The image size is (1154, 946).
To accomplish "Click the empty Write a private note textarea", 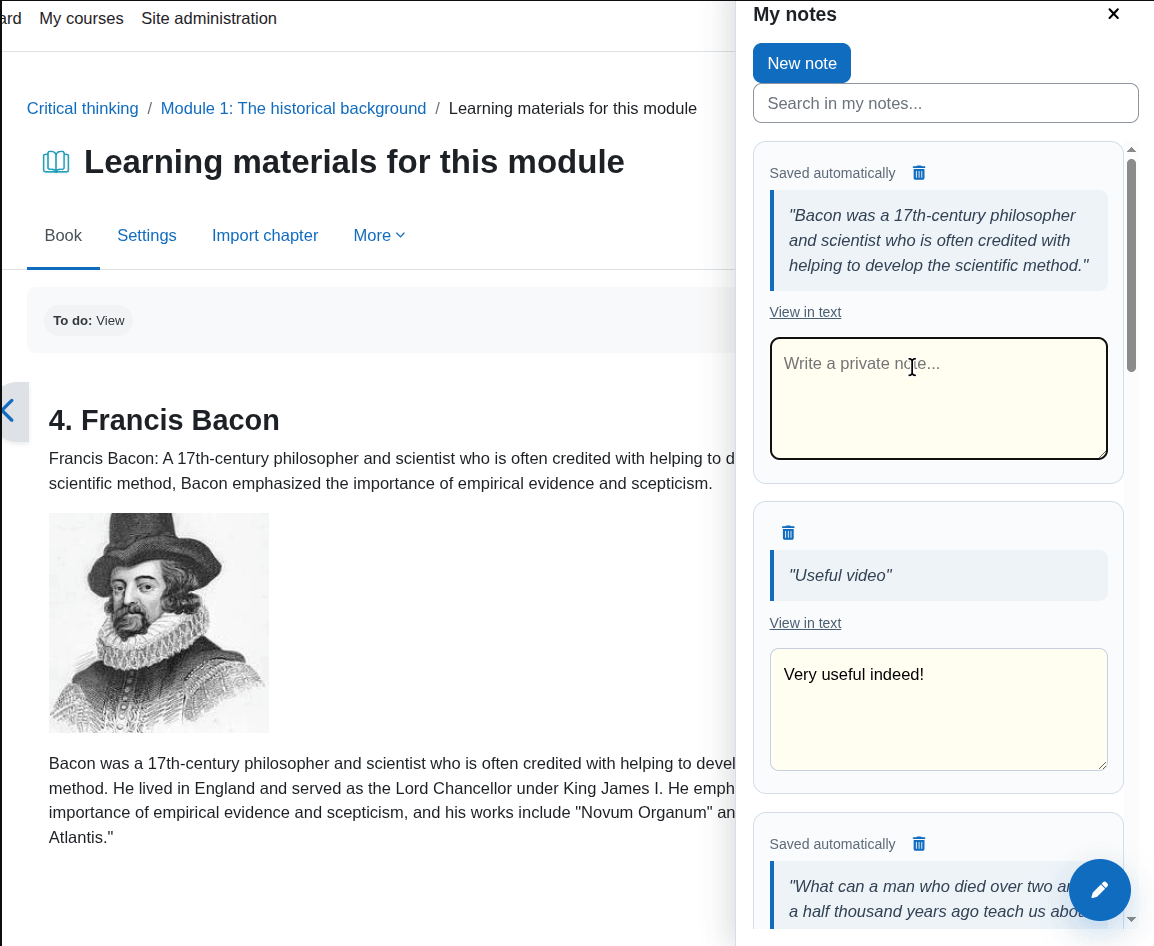I will tap(938, 398).
